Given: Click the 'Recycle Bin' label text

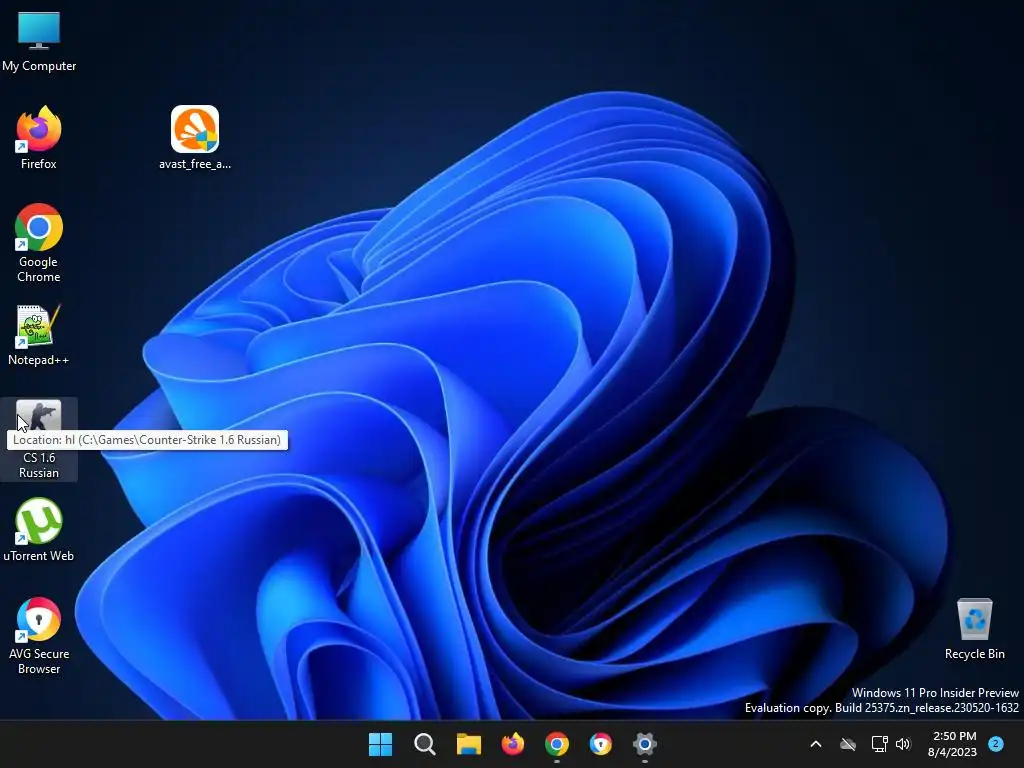Looking at the screenshot, I should click(974, 654).
